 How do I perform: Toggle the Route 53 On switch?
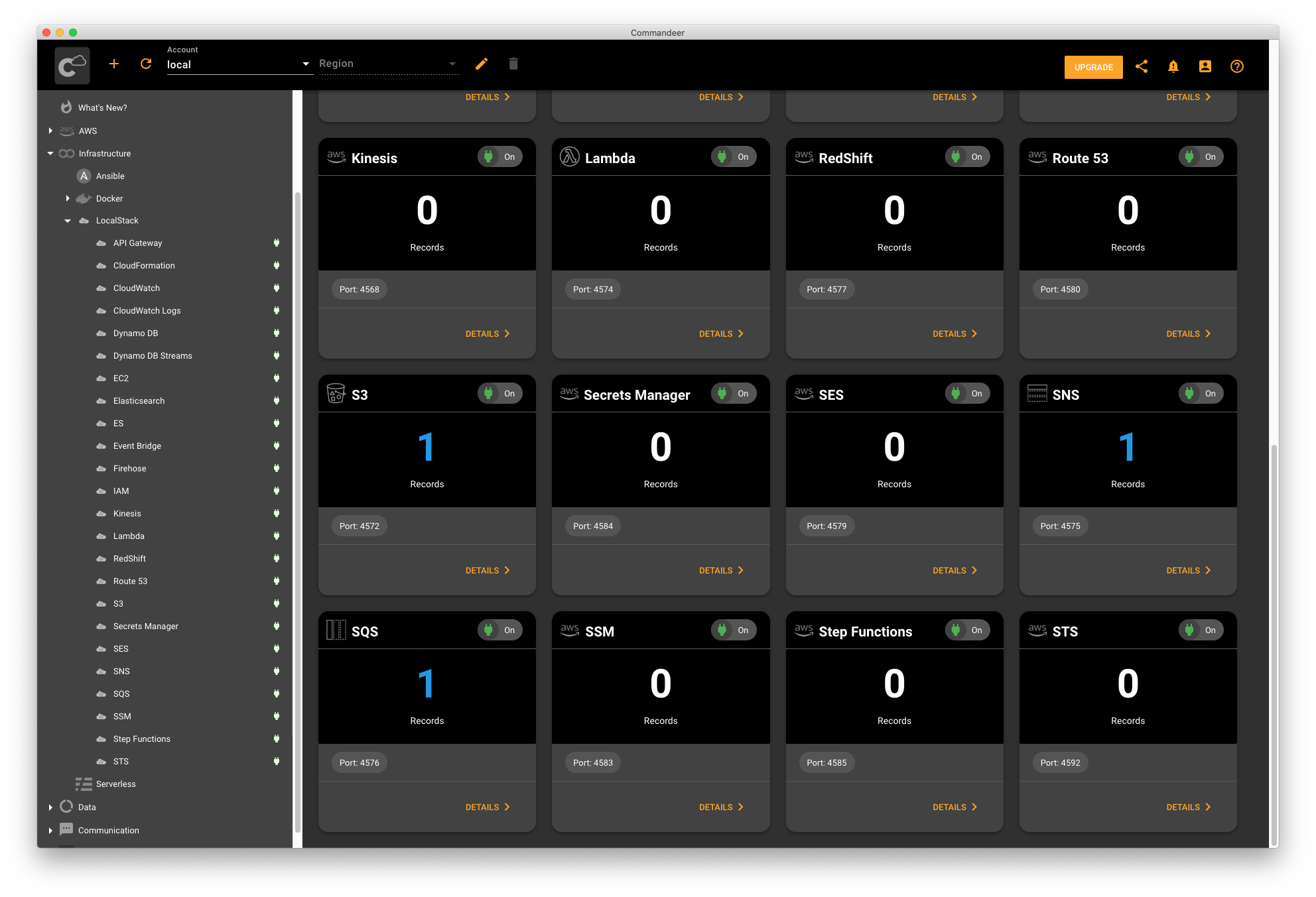pyautogui.click(x=1201, y=157)
